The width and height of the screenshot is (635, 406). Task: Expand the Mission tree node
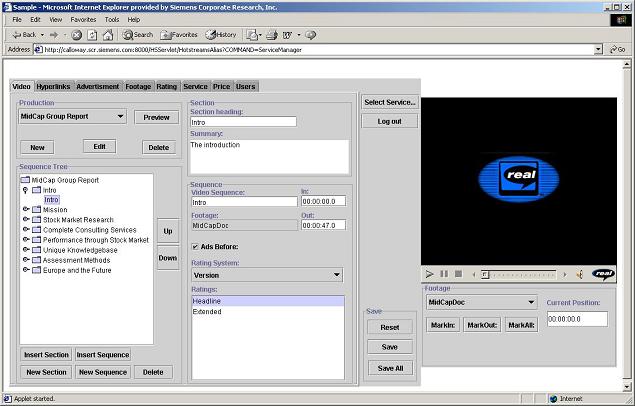click(x=26, y=210)
